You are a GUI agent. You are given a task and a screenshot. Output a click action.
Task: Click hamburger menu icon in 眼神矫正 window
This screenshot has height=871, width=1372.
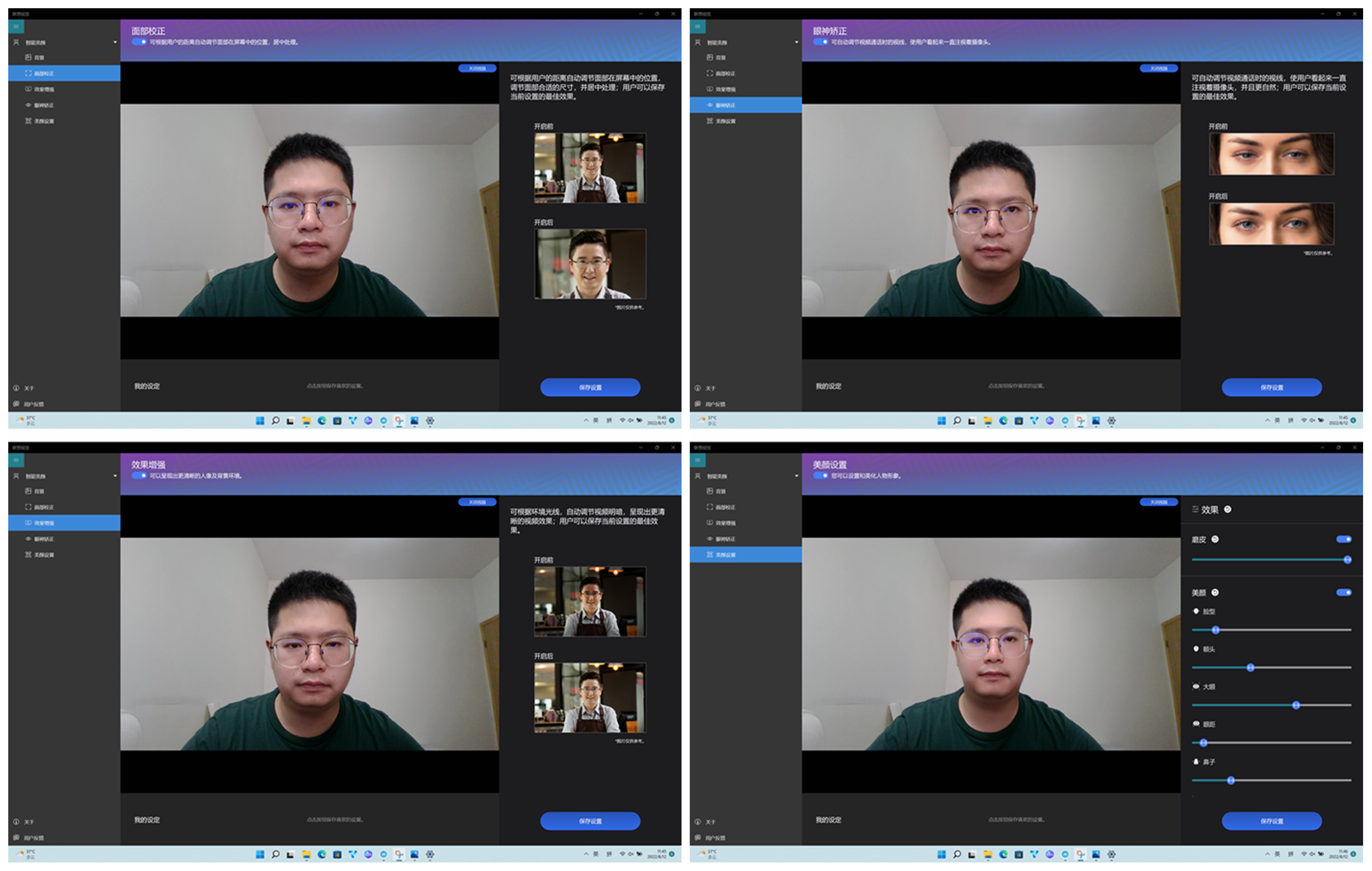pos(697,26)
